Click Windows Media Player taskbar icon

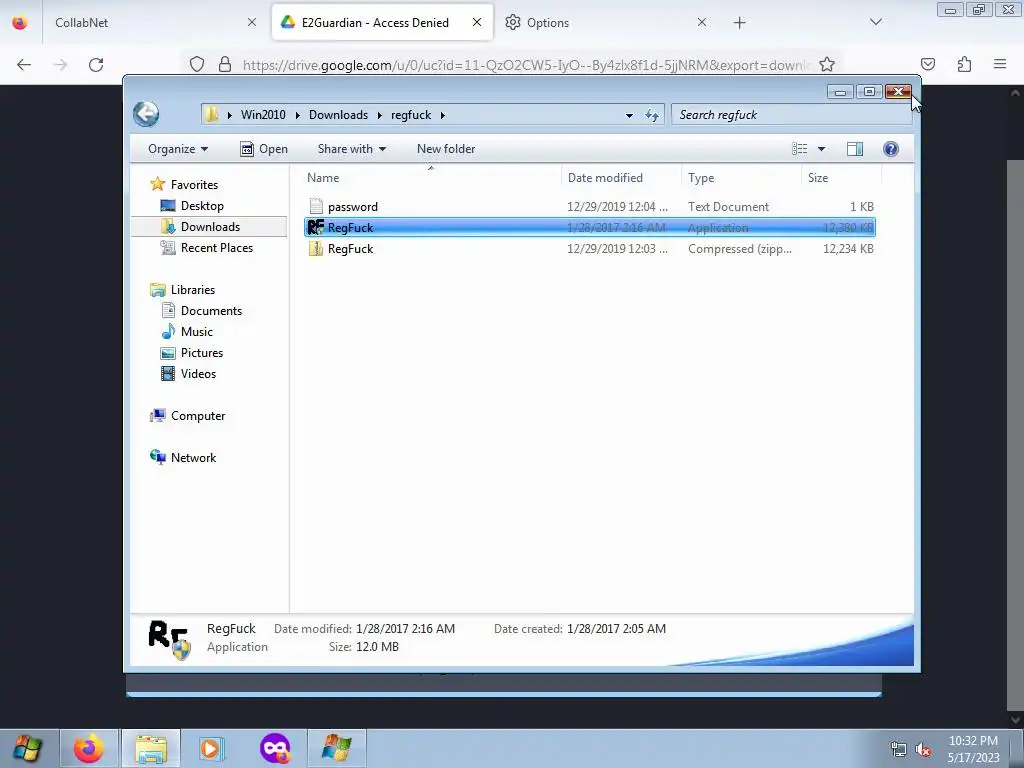[211, 748]
